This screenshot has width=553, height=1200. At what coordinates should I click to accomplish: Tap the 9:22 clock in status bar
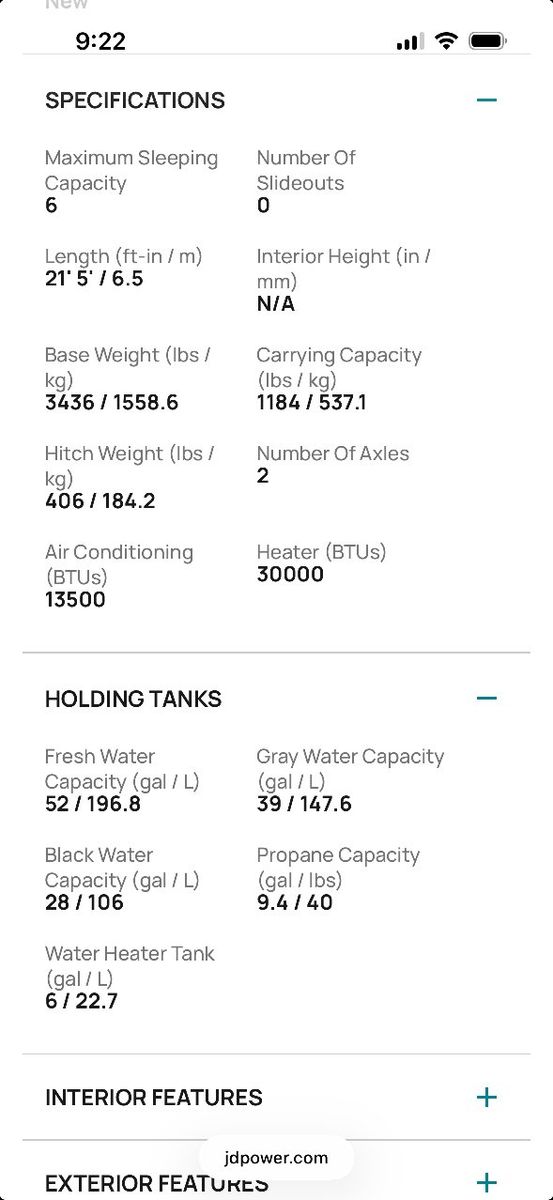100,41
